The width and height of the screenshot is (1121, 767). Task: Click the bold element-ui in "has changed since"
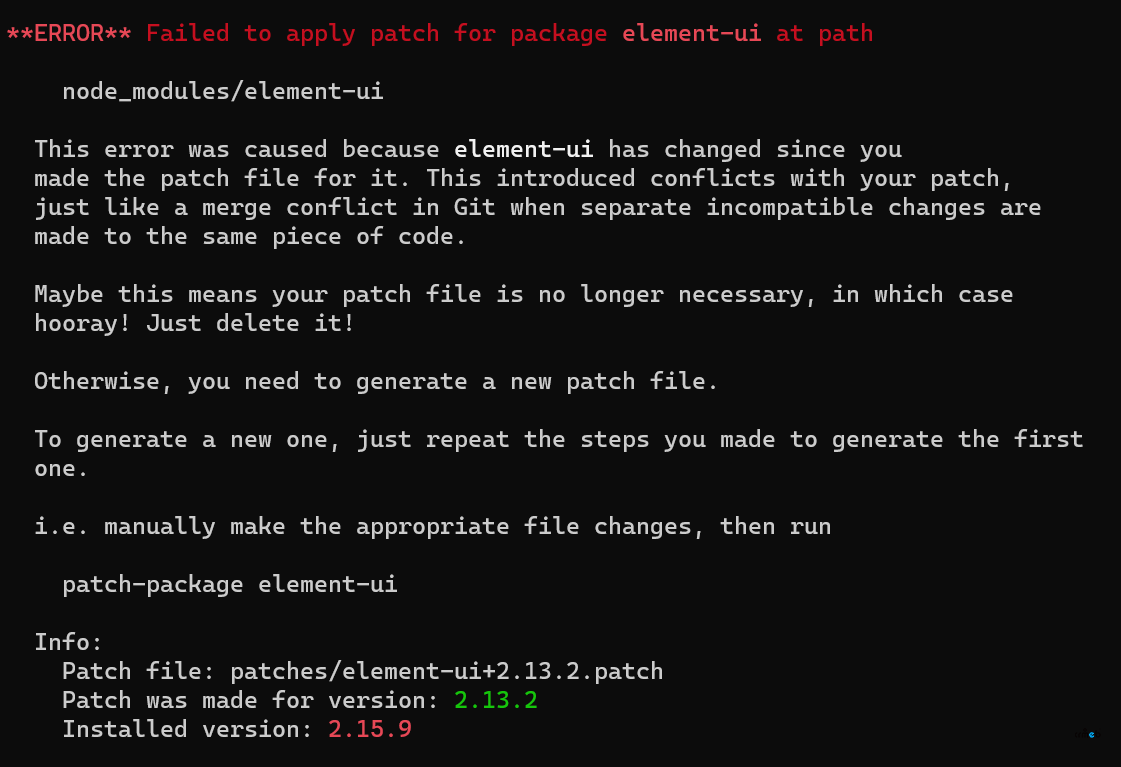[523, 149]
